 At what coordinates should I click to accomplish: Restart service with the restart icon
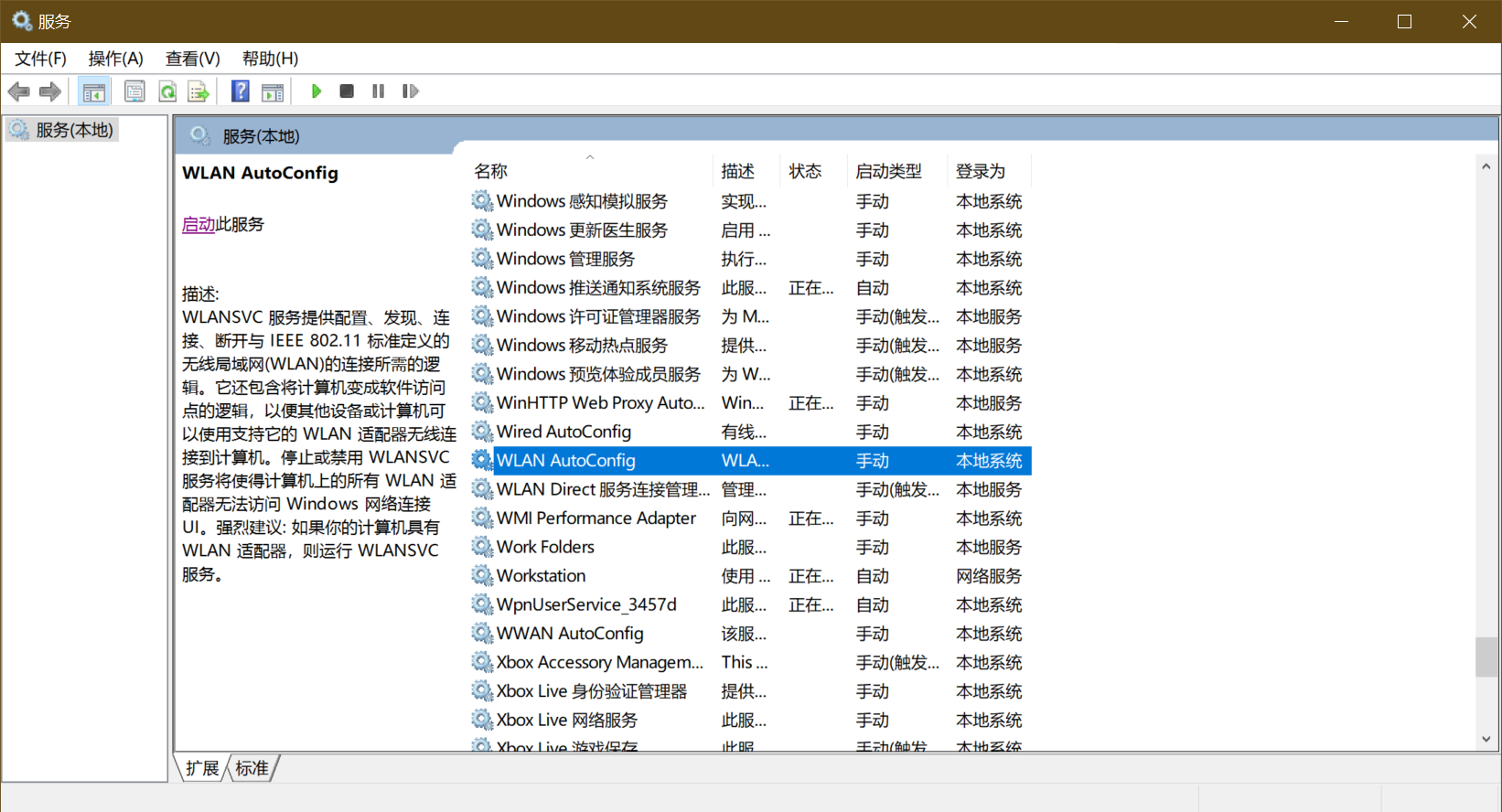tap(411, 91)
